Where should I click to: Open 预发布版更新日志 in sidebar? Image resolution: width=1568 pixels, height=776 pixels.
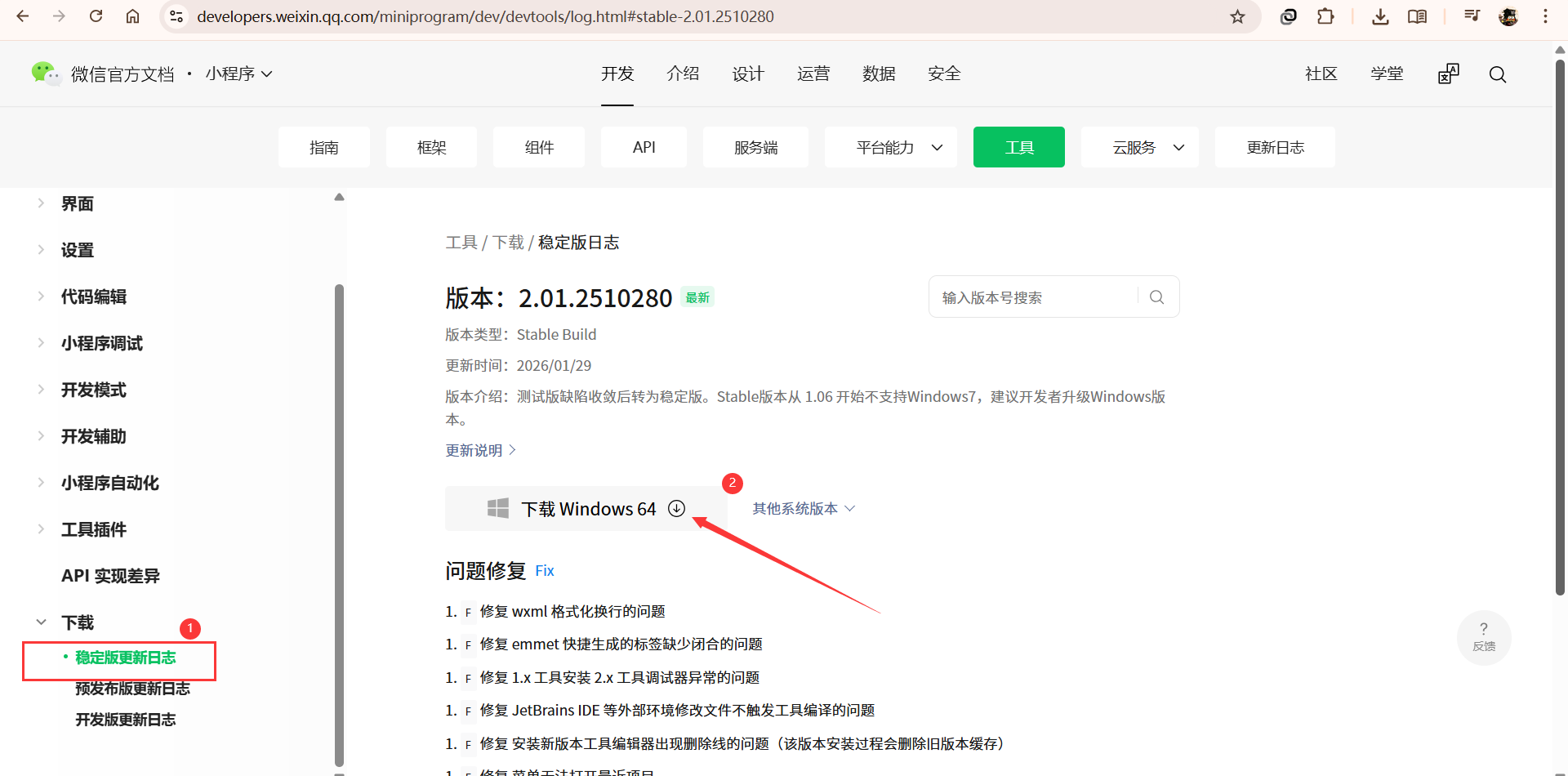[132, 689]
